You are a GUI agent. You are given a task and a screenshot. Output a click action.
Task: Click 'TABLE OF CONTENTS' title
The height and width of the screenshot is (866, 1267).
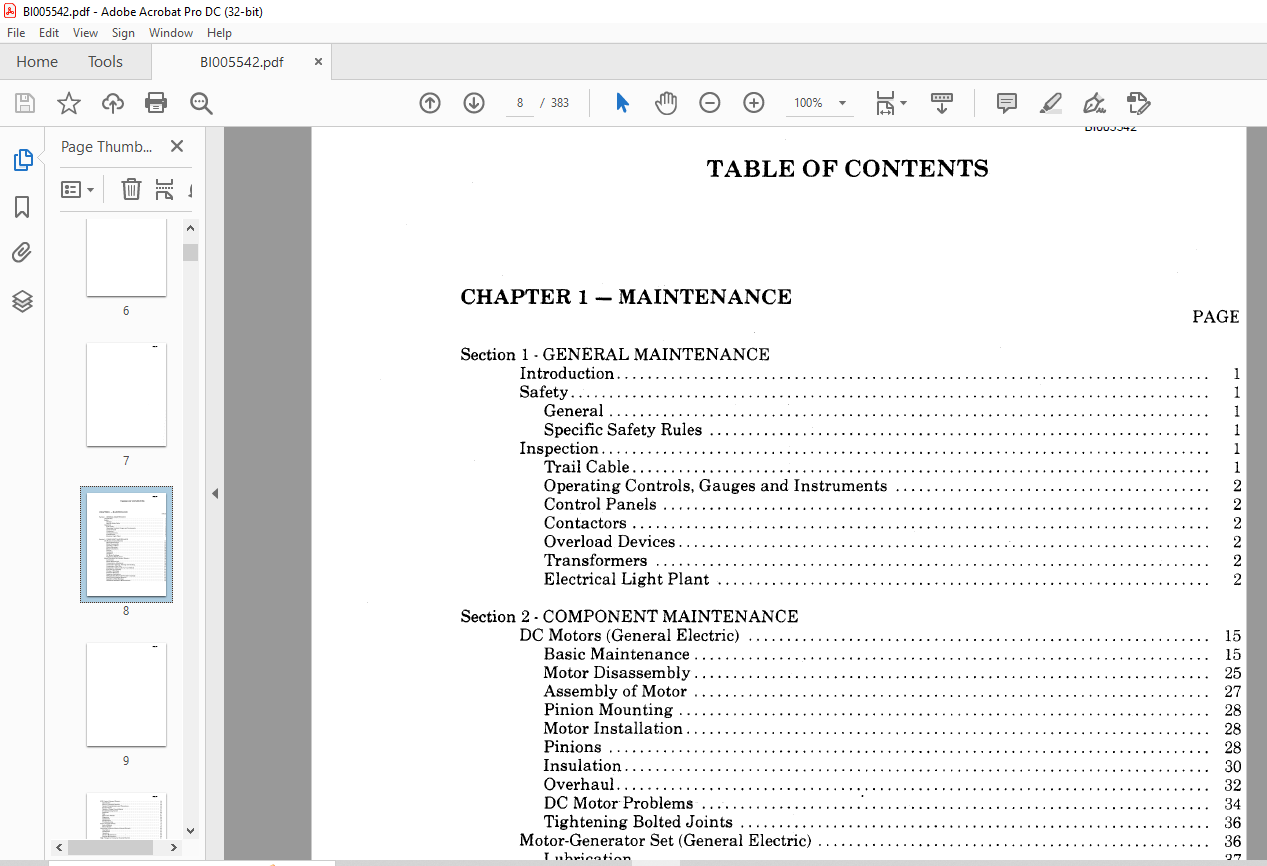coord(848,169)
